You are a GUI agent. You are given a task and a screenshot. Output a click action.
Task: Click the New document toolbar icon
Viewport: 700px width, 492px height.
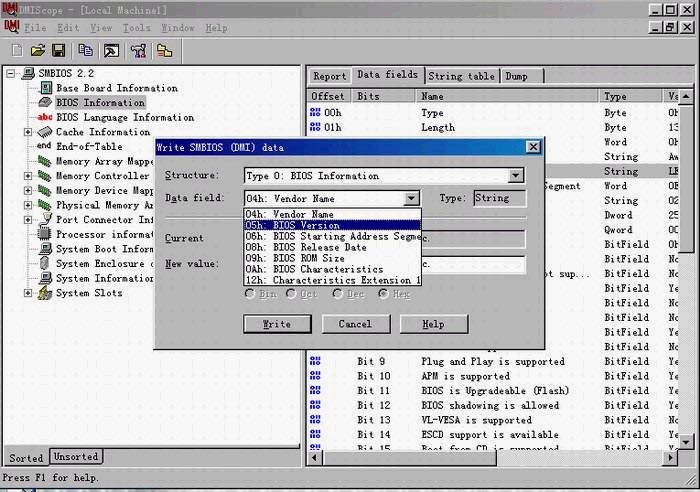pyautogui.click(x=17, y=50)
